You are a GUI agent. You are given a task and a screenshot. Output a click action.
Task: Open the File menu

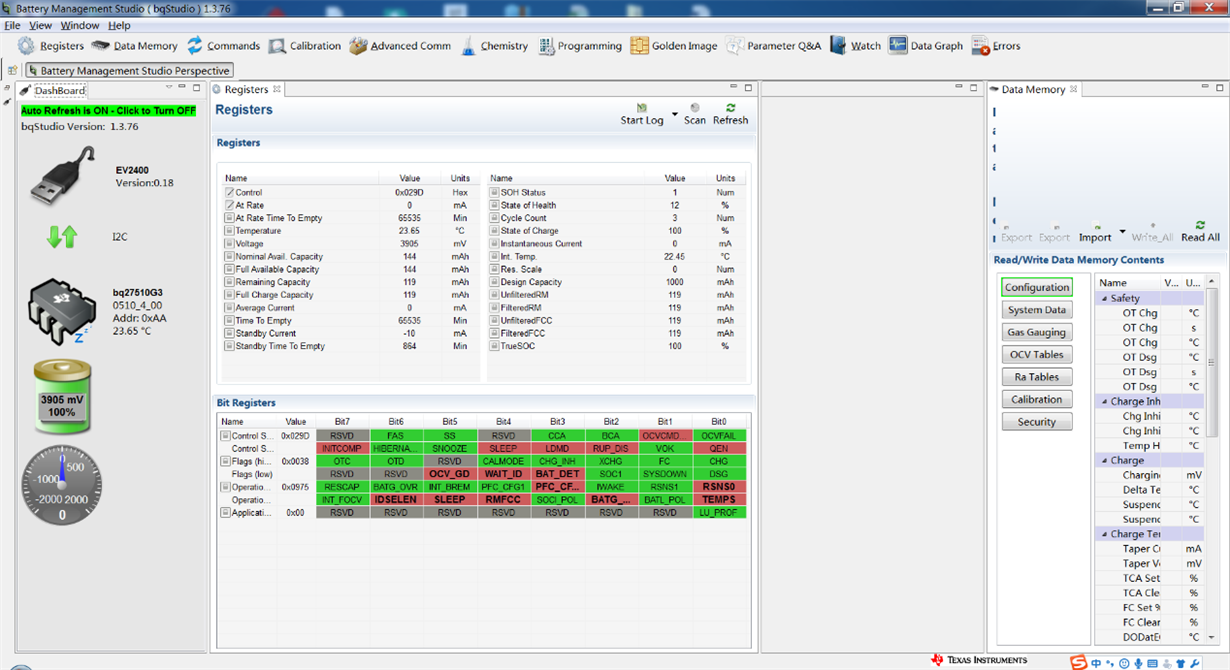[12, 25]
